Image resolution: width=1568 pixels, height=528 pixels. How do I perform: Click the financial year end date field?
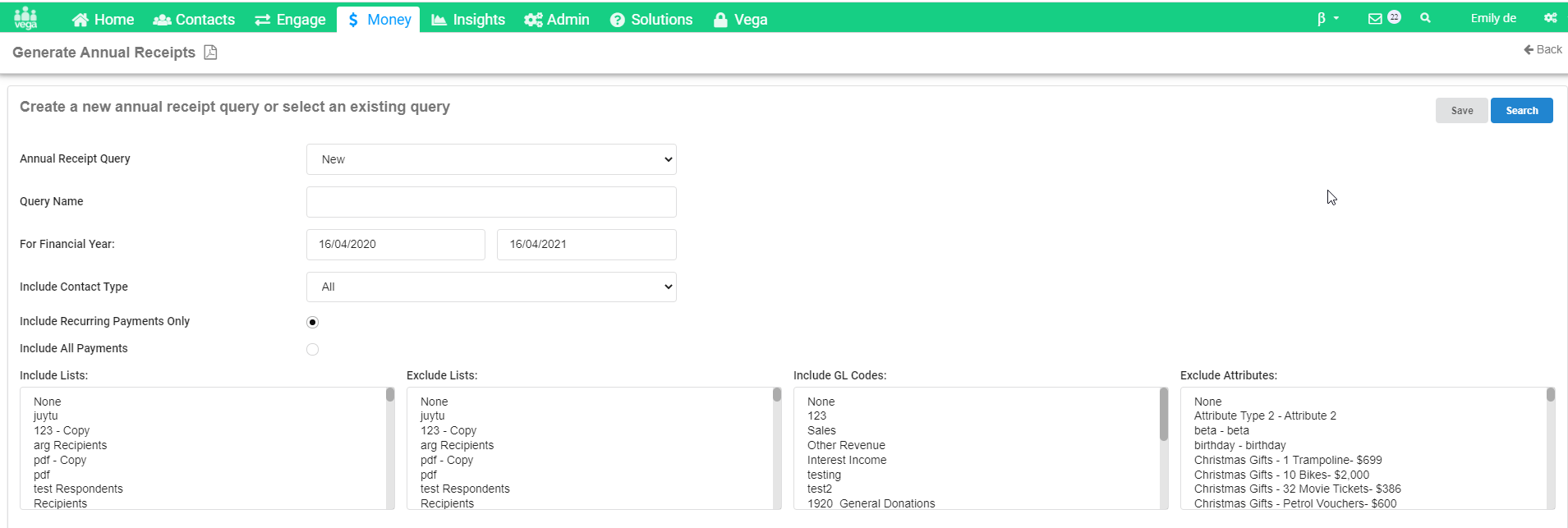coord(586,245)
